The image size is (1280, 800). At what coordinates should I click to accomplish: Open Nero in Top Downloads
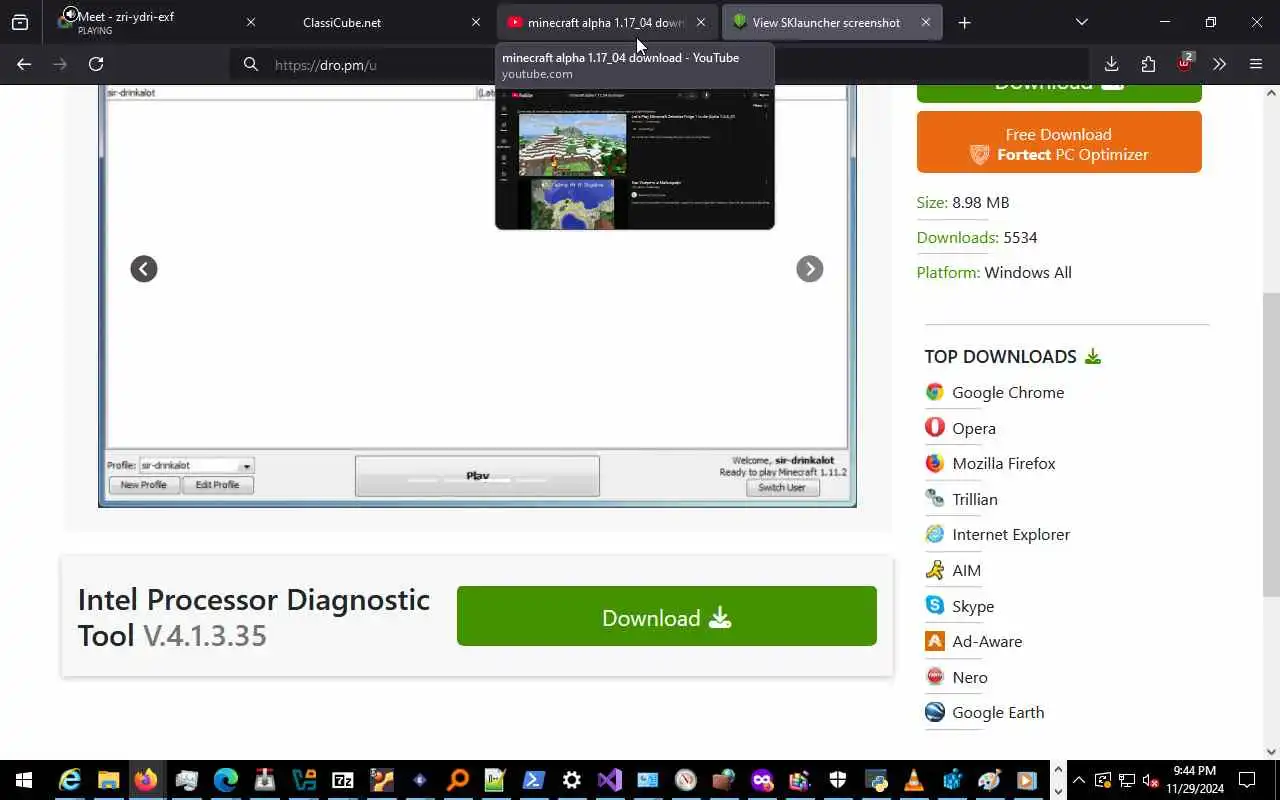click(970, 677)
